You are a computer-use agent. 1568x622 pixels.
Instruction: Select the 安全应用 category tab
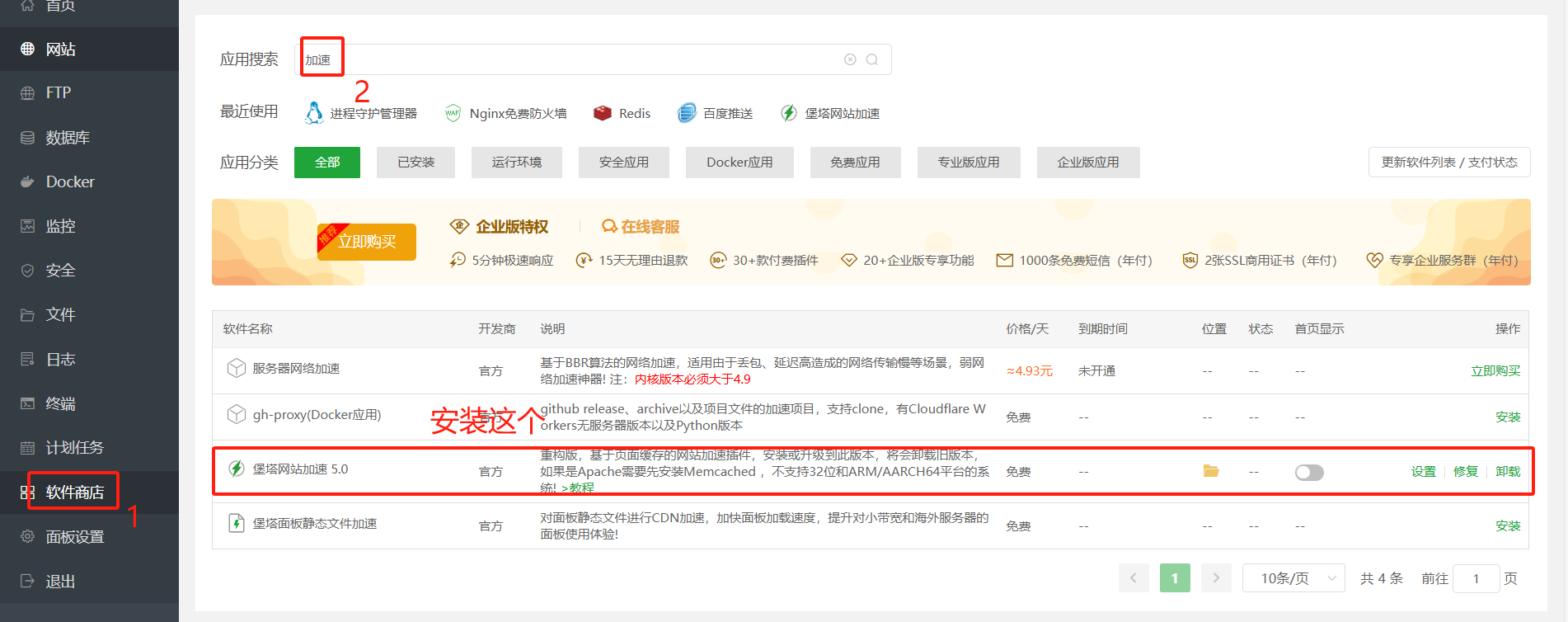(x=624, y=163)
